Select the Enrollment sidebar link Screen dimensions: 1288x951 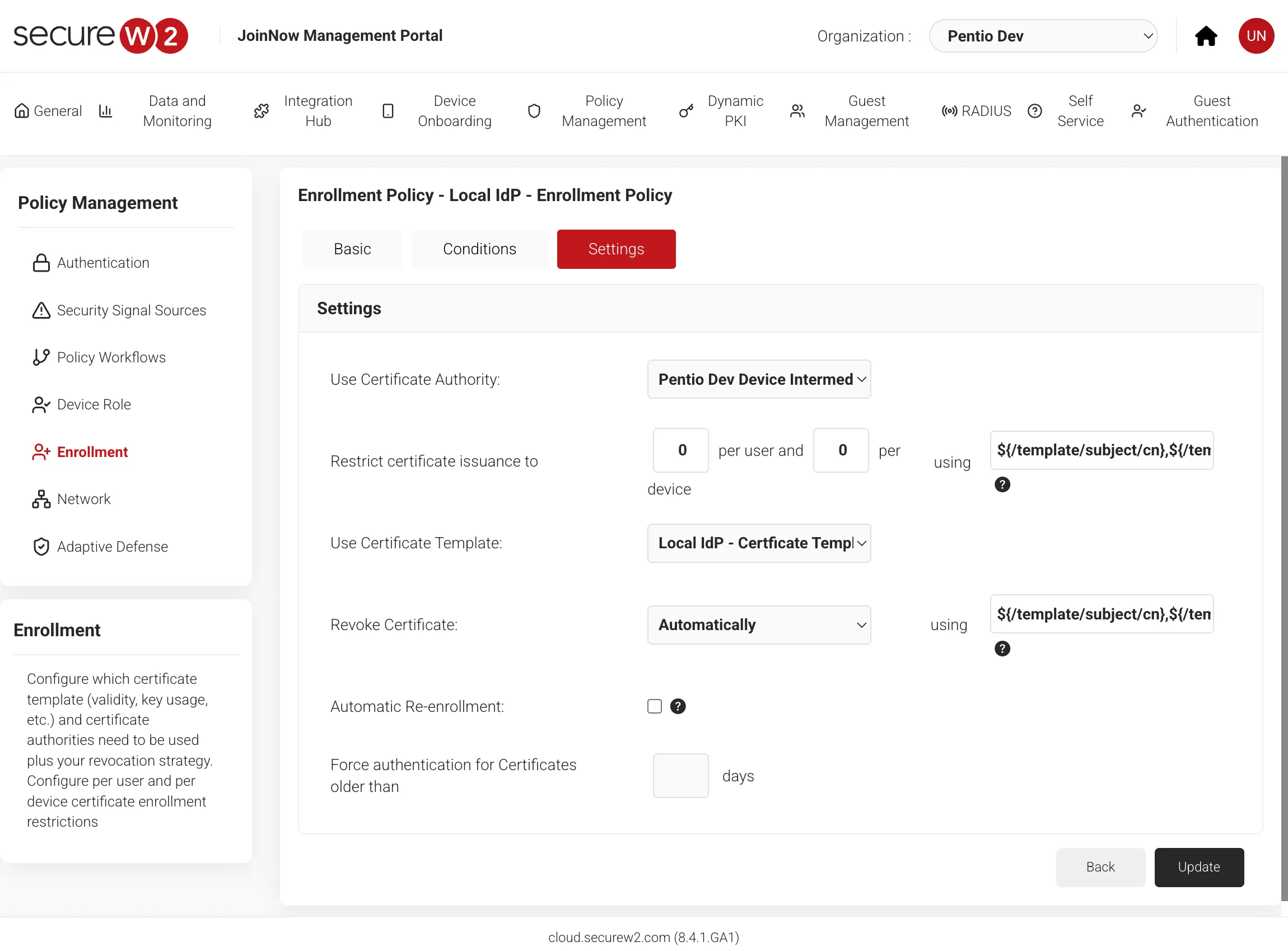pos(92,452)
